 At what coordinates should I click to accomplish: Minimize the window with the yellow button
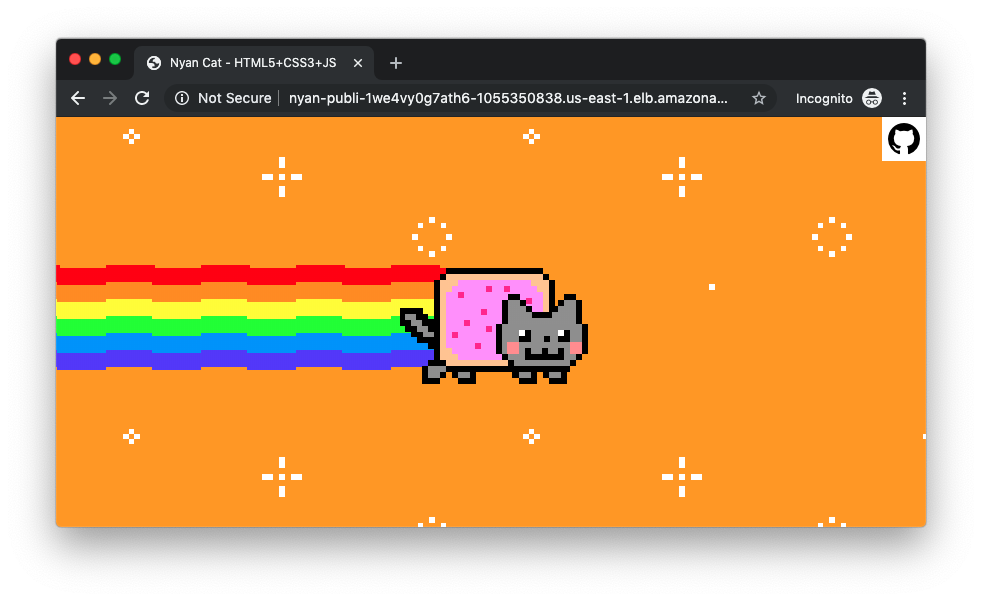click(x=95, y=59)
